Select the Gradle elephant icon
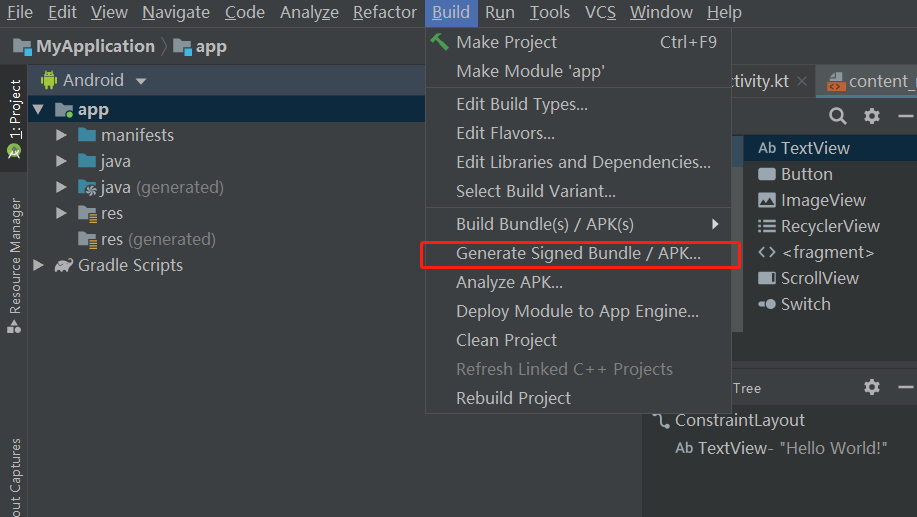 pos(64,266)
